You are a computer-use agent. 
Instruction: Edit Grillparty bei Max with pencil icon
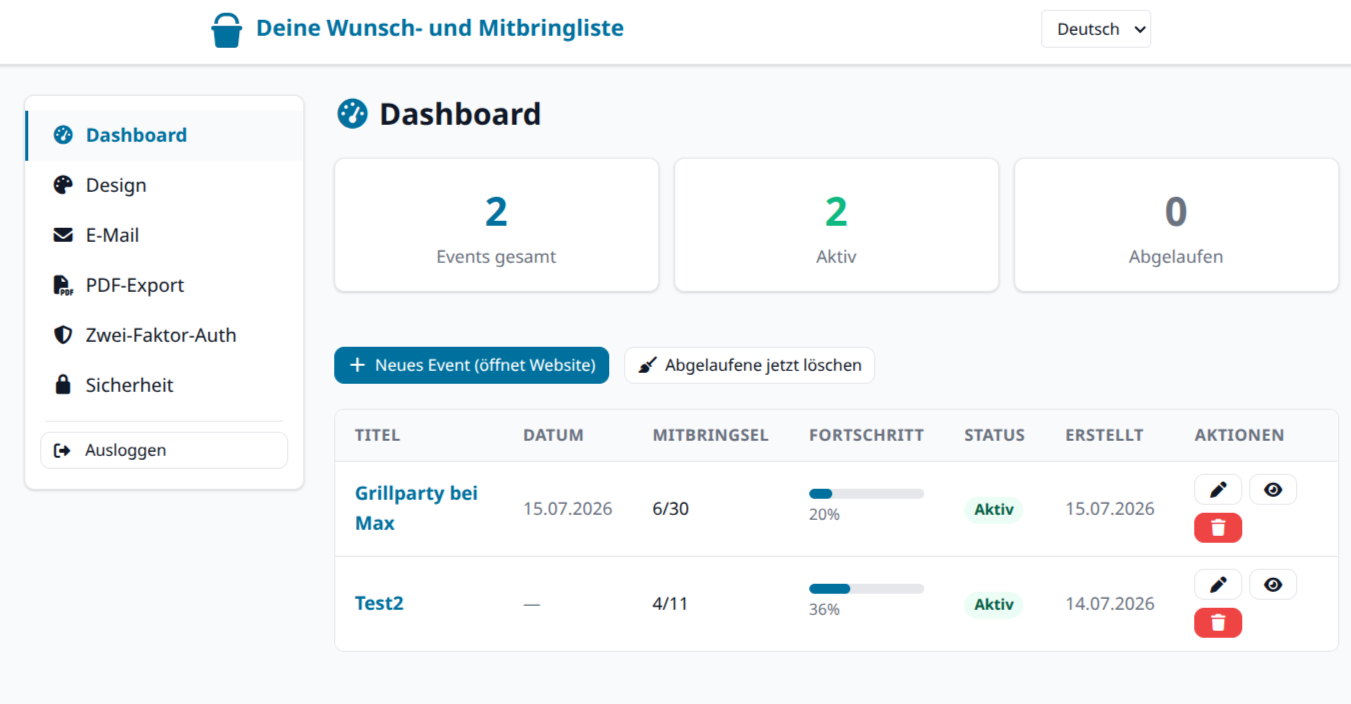tap(1218, 489)
